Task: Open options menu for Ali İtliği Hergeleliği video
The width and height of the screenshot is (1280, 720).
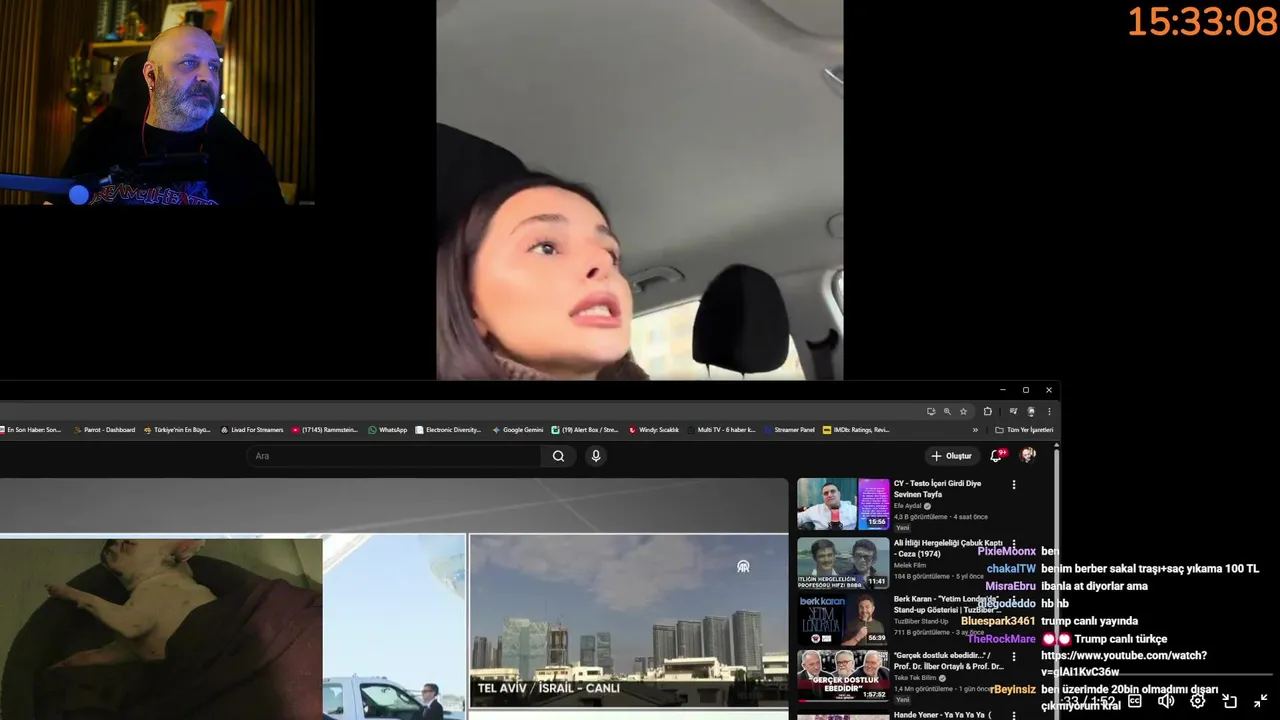Action: coord(1014,544)
